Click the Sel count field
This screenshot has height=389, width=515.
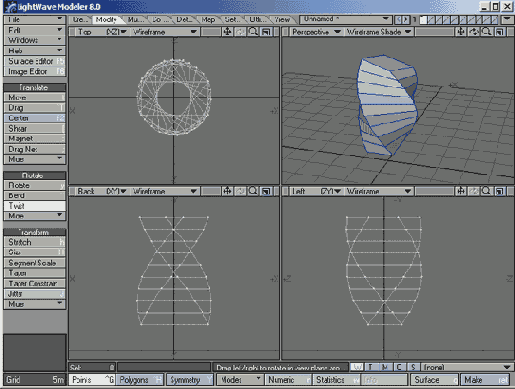[x=92, y=367]
